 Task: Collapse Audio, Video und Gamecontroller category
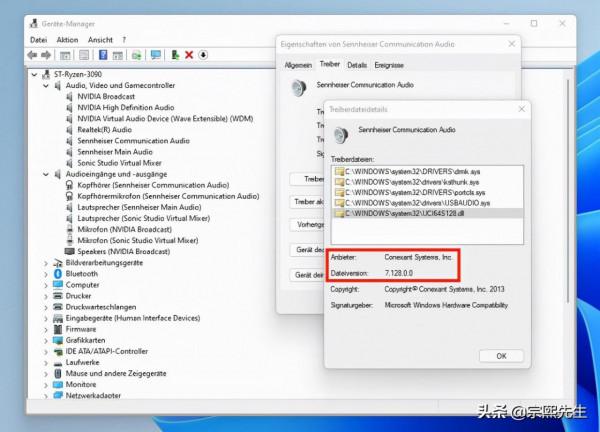[x=46, y=85]
